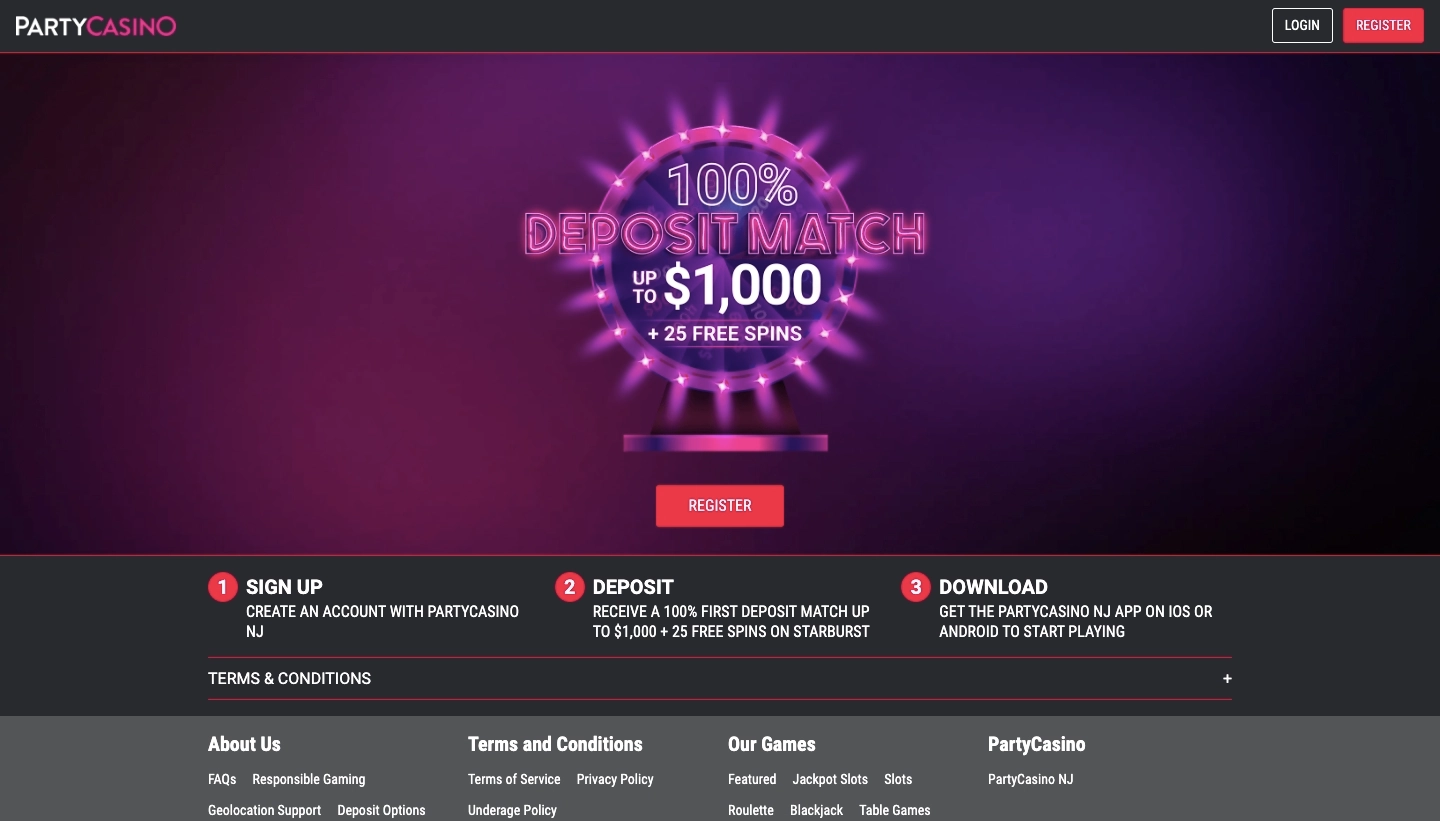Open the Terms & Conditions section header
This screenshot has width=1440, height=821.
pos(289,678)
